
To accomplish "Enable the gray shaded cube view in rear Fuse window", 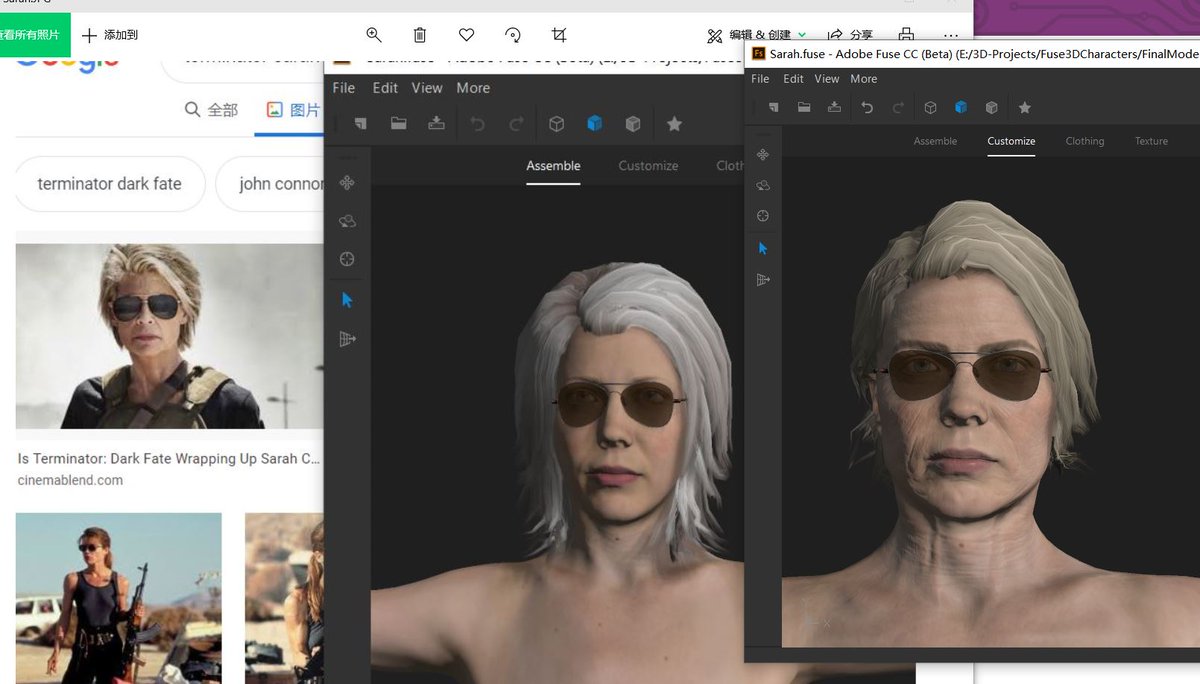I will (x=633, y=124).
